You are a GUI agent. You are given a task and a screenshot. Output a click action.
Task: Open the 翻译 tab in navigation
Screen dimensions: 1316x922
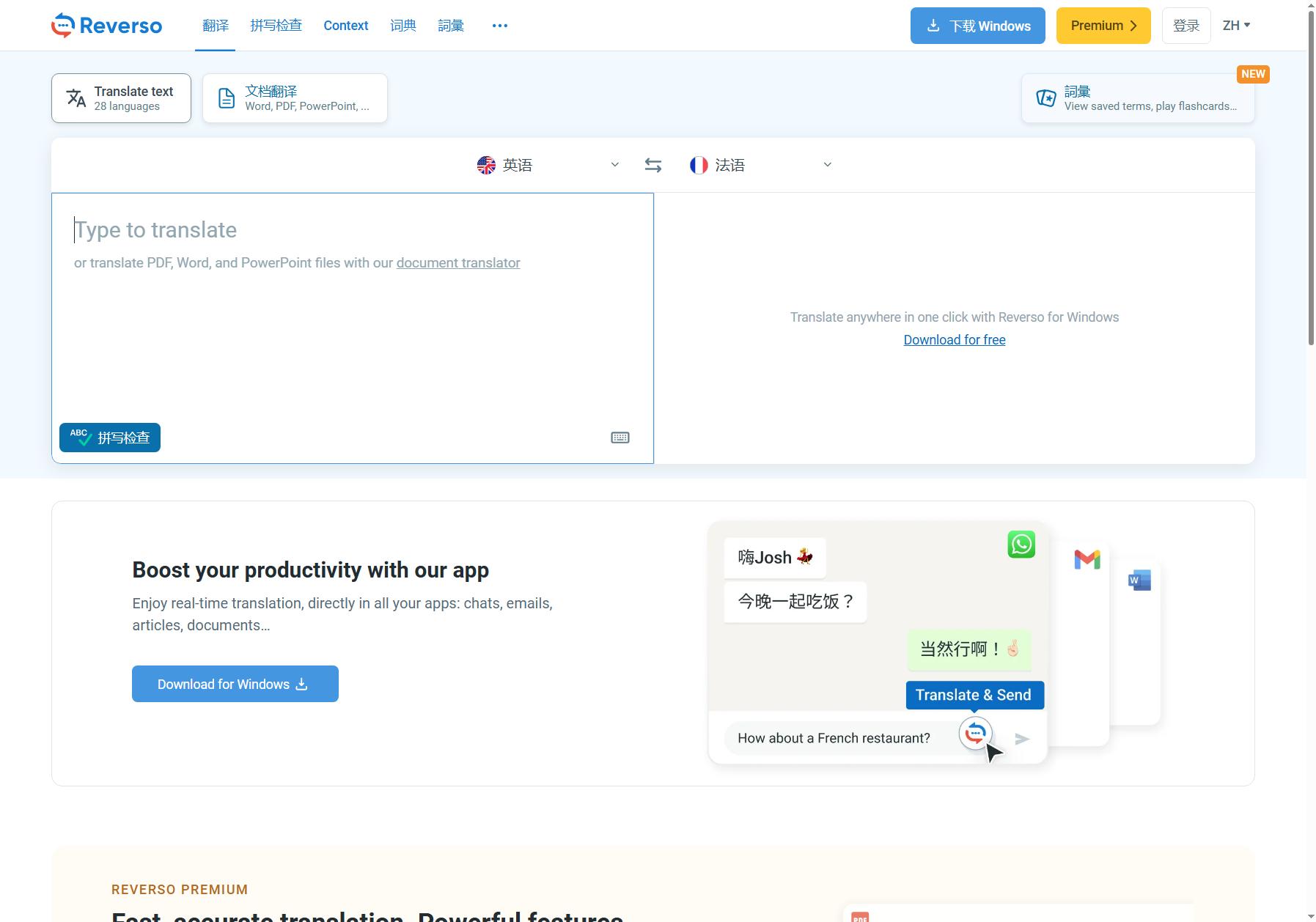pos(216,26)
